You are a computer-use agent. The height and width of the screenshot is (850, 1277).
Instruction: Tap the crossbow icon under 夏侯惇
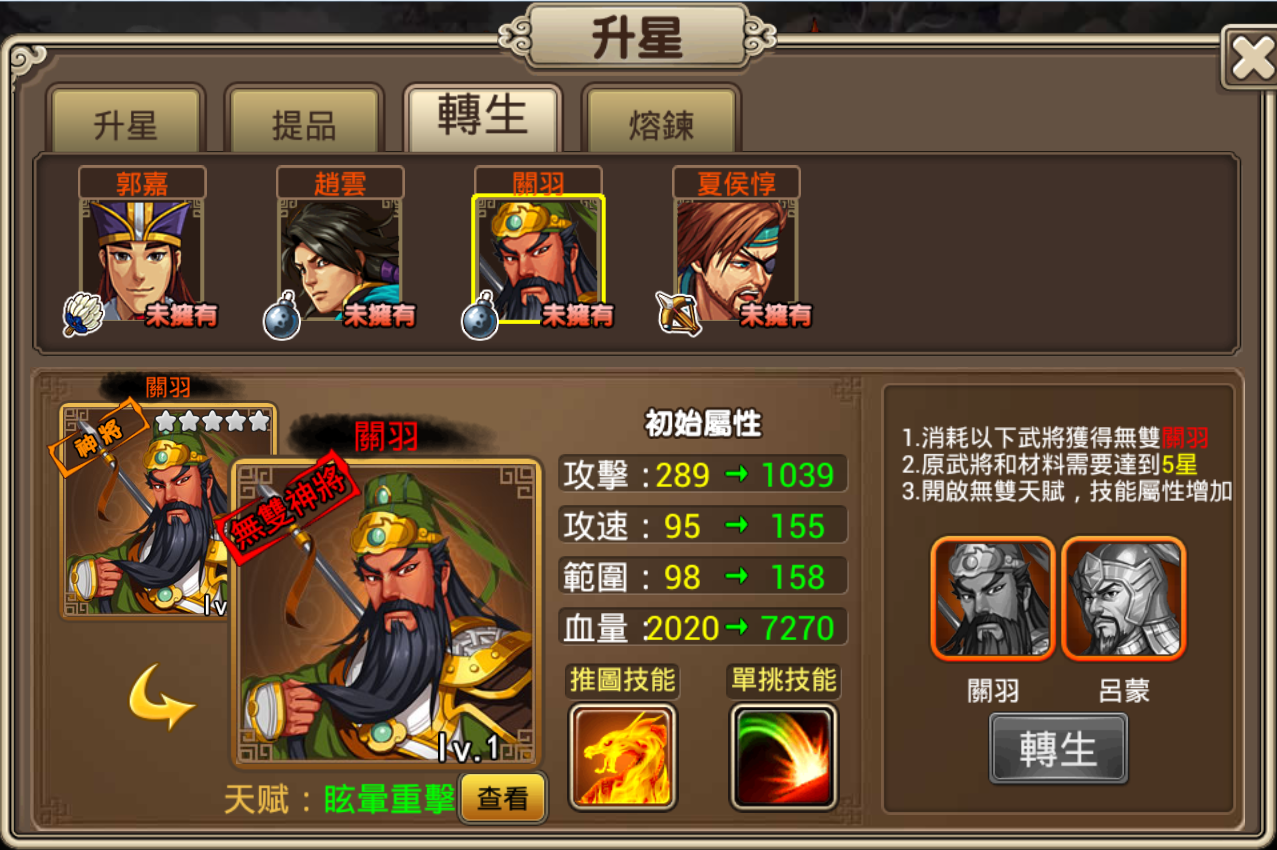(x=678, y=315)
